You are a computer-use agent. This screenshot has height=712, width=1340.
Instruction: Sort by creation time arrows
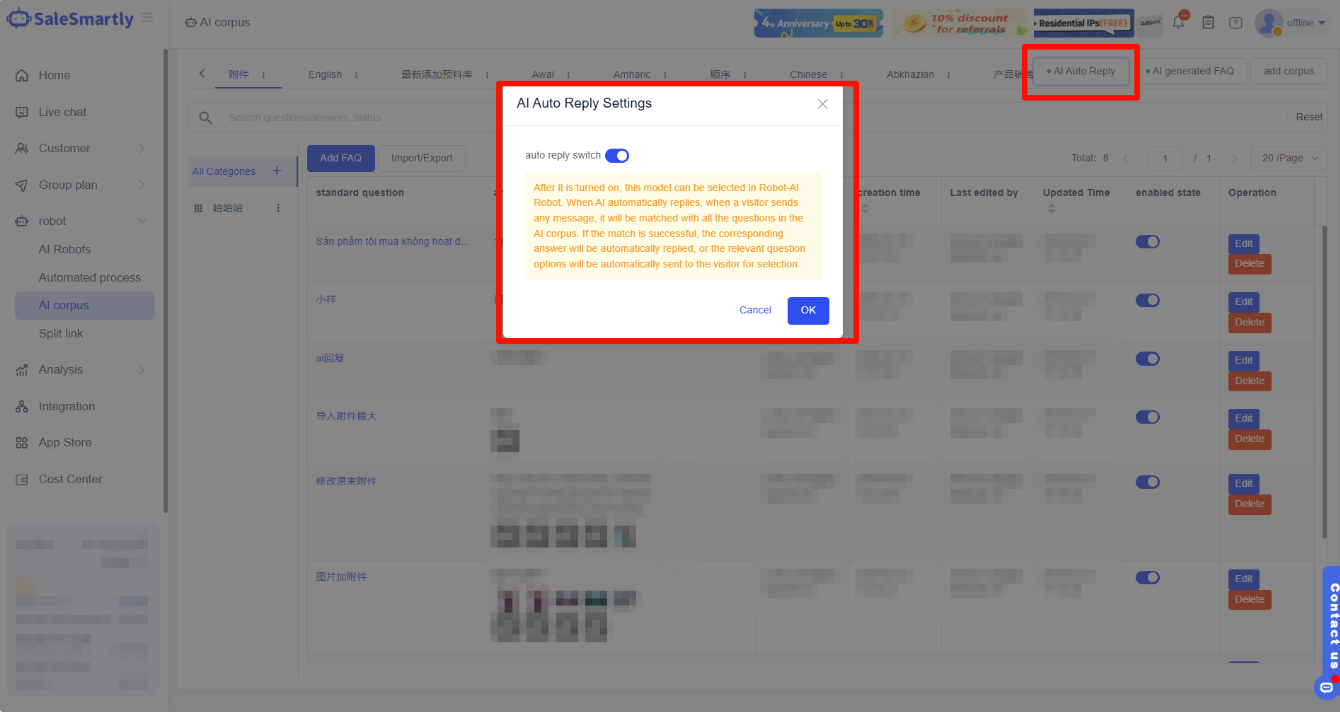(x=864, y=208)
